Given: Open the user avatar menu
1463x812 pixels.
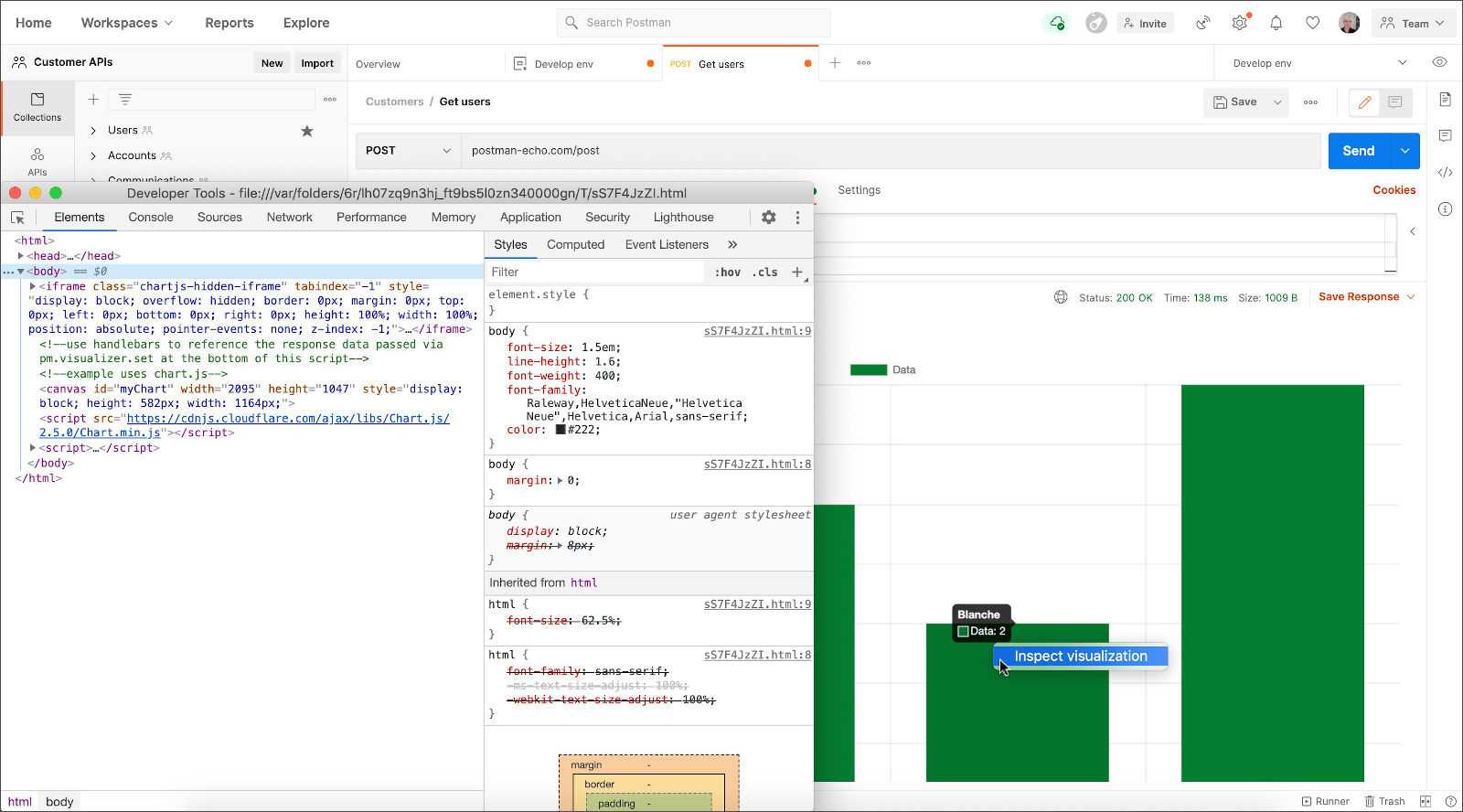Looking at the screenshot, I should [x=1350, y=23].
